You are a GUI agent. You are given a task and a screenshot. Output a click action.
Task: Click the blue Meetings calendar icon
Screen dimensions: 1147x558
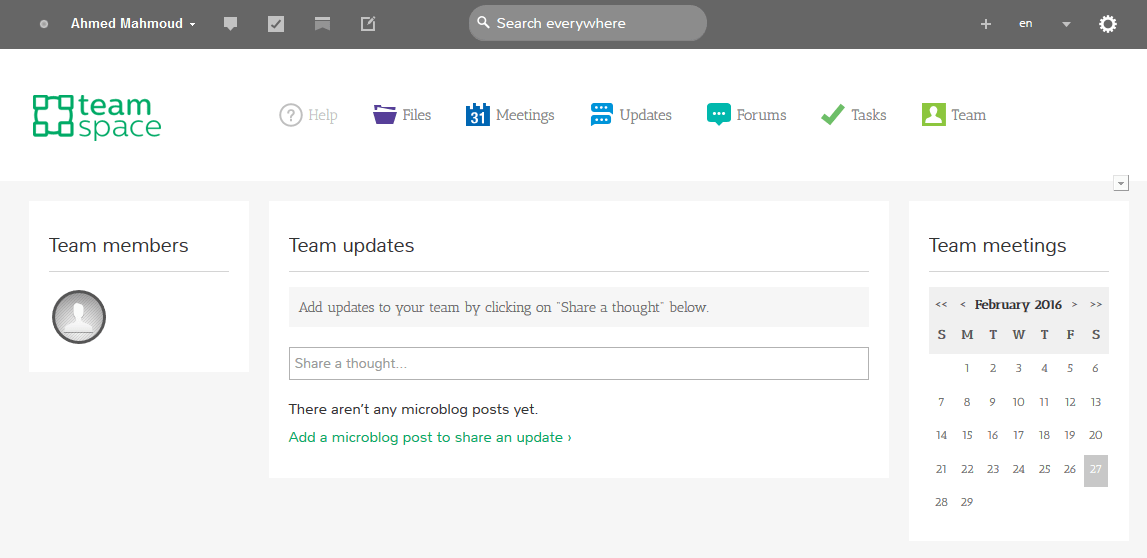[x=478, y=115]
